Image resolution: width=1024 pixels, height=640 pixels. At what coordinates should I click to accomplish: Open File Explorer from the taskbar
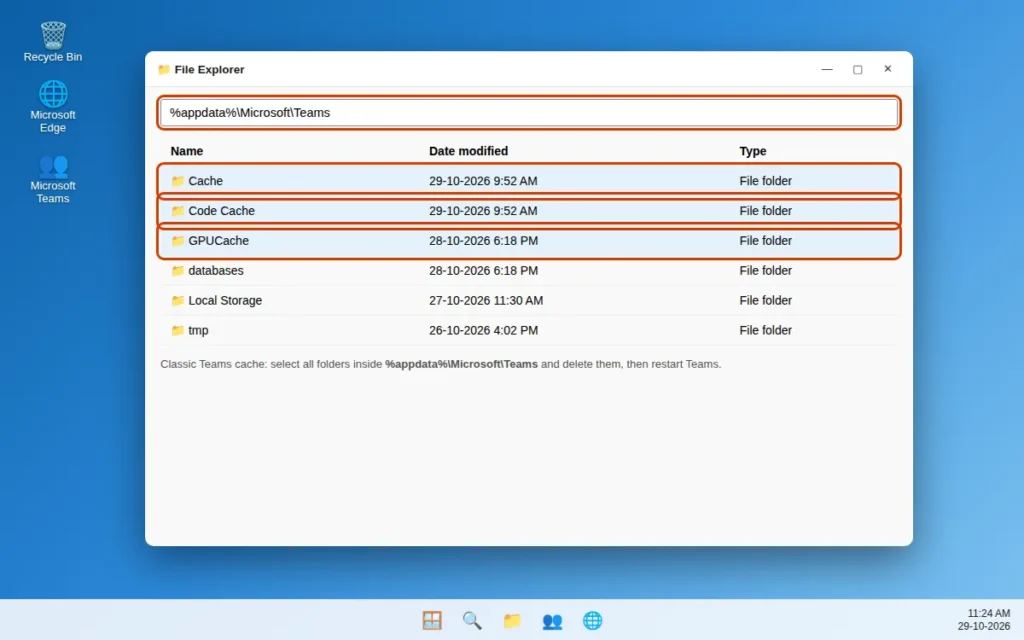(512, 620)
